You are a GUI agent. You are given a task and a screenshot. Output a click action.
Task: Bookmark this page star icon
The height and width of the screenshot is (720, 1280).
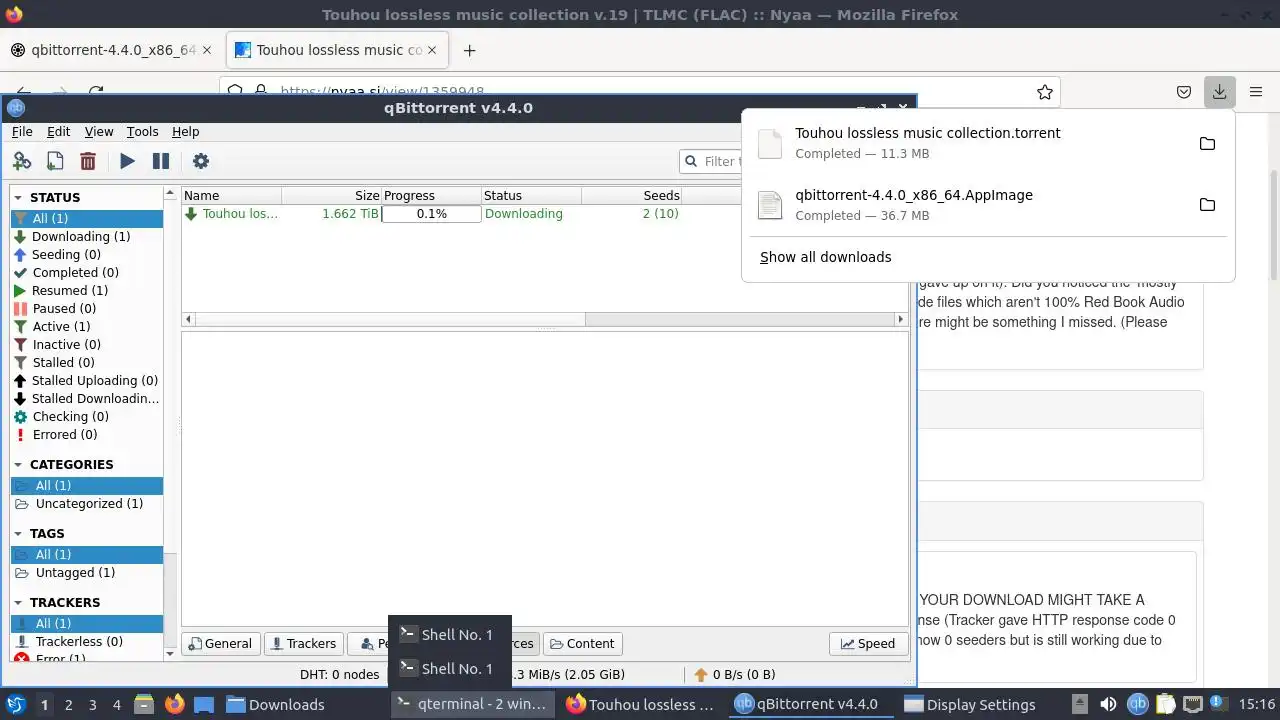[1045, 92]
